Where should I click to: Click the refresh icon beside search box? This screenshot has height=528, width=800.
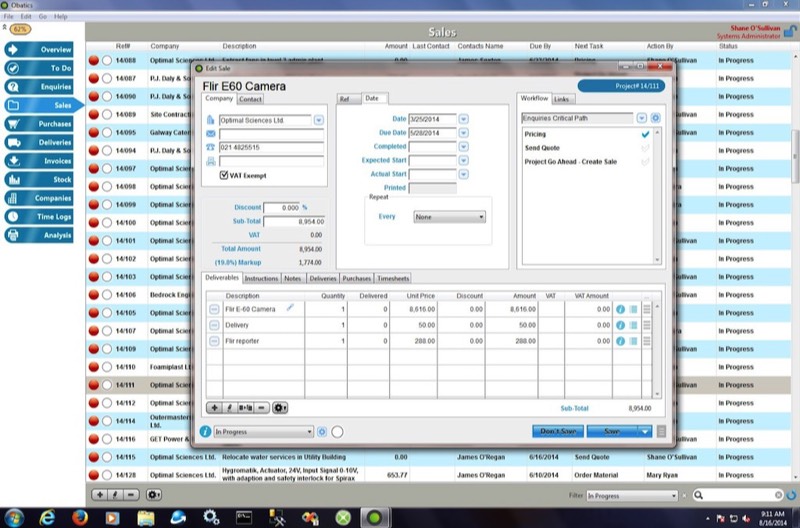pyautogui.click(x=791, y=495)
